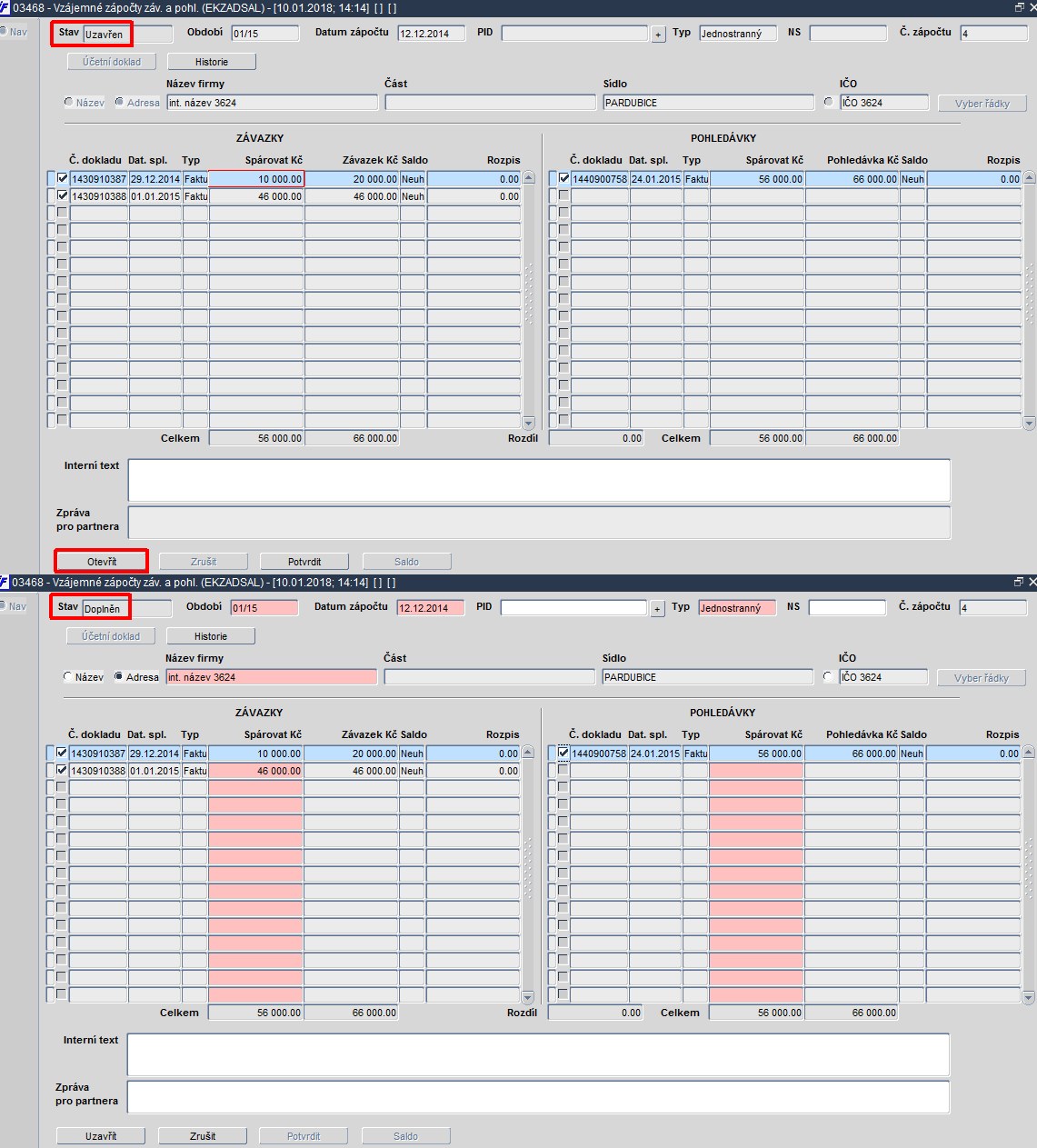Click Závazek Kč cell 20 000.00 in Uzavřen form
Image resolution: width=1037 pixels, height=1148 pixels.
click(x=352, y=179)
